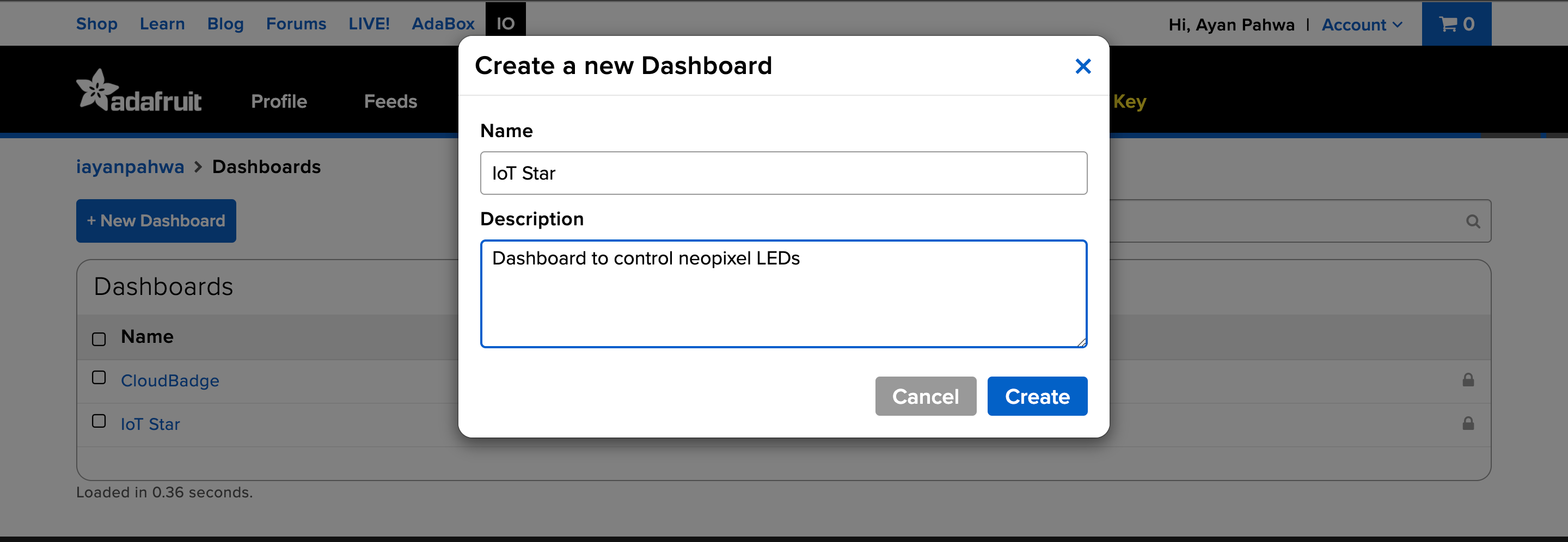Close the Create a new Dashboard dialog

pos(1083,66)
